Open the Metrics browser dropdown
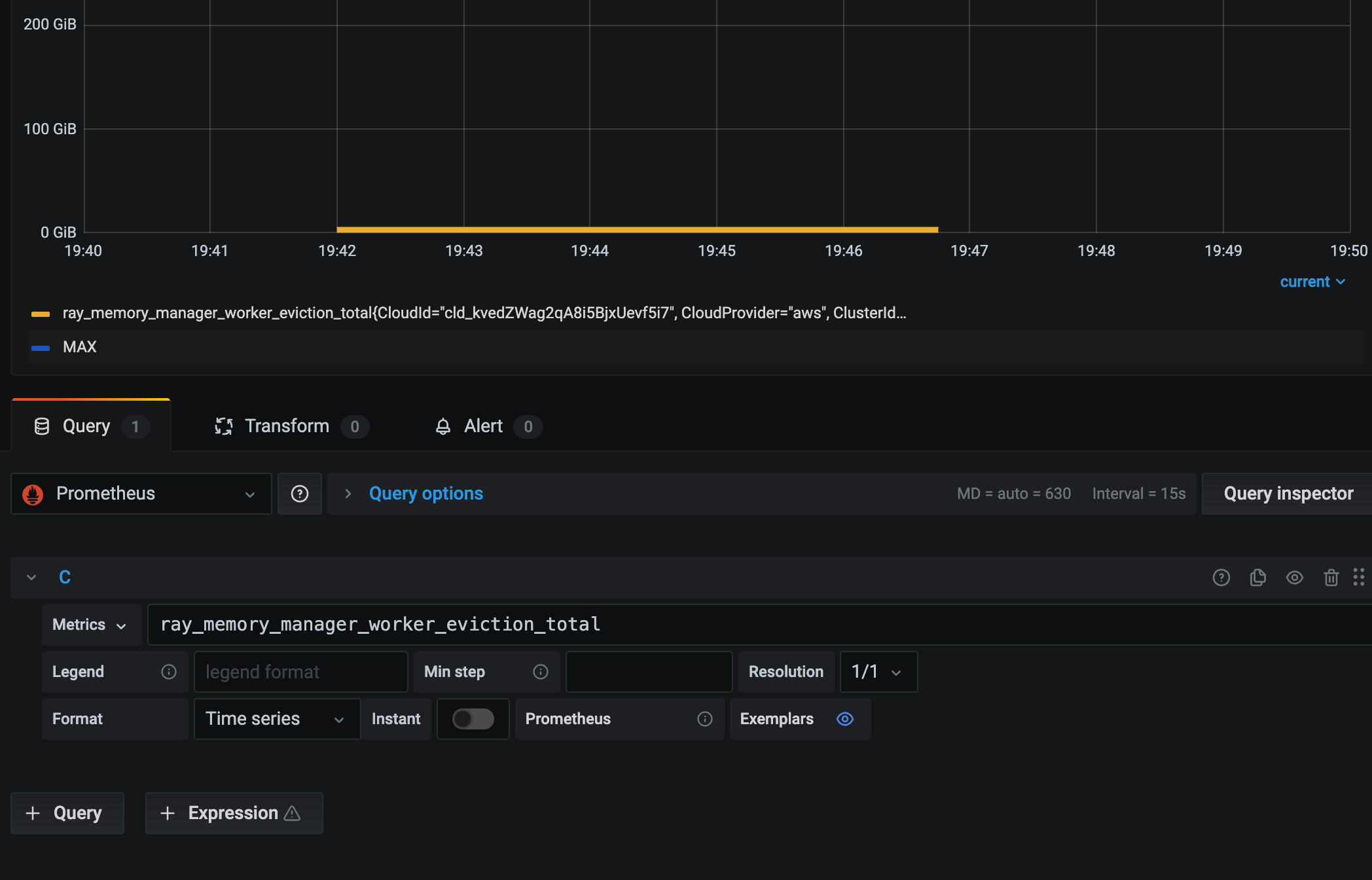The width and height of the screenshot is (1372, 880). [x=92, y=625]
